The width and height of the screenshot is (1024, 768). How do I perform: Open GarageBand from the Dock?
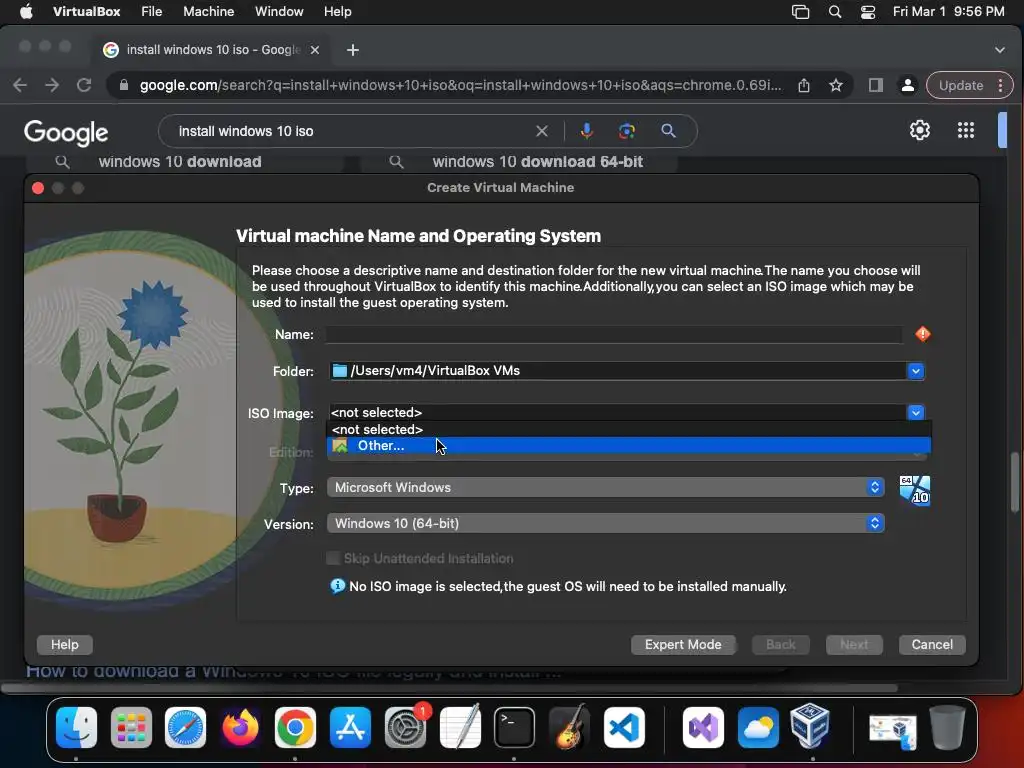569,727
